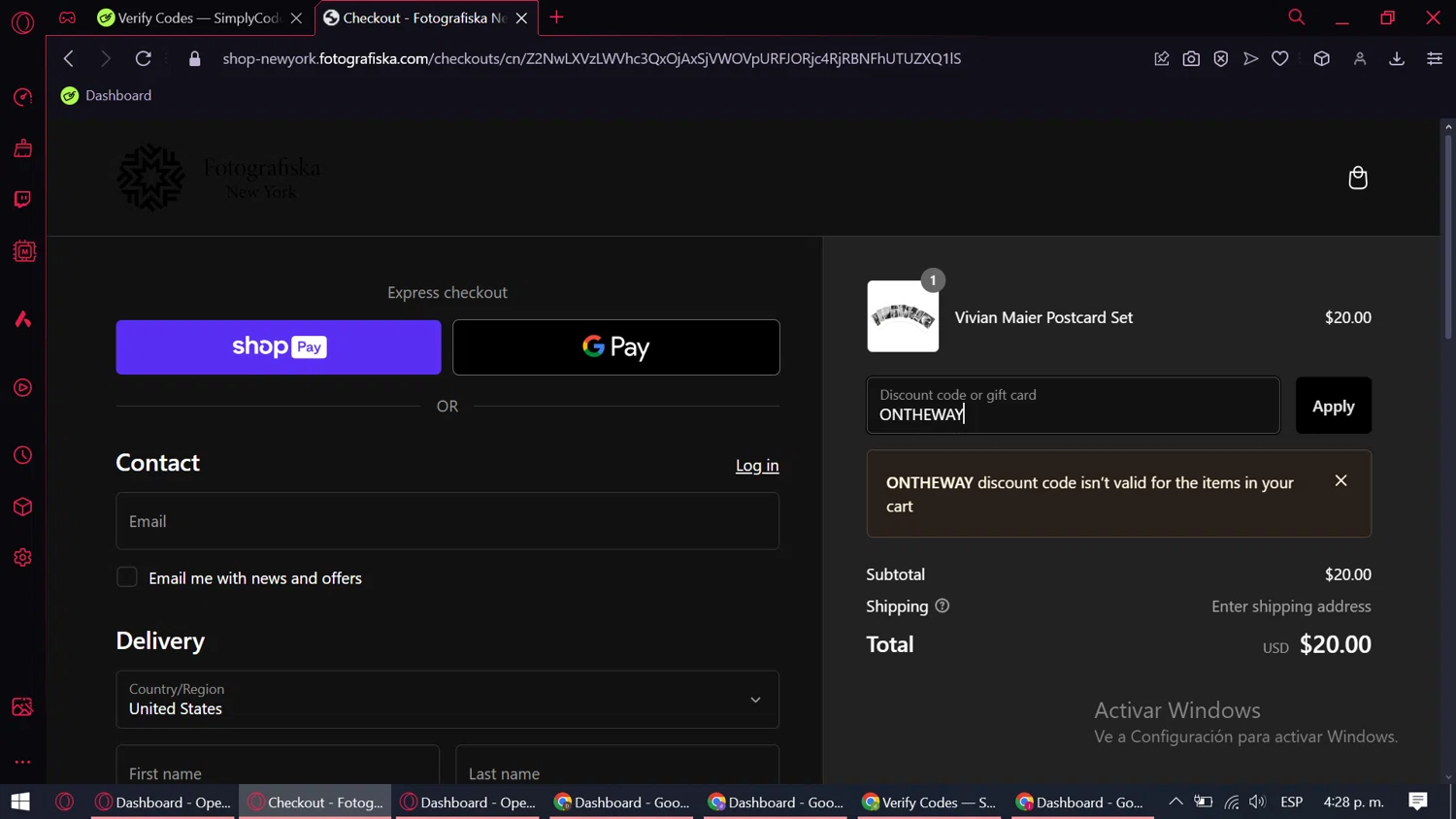1456x819 pixels.
Task: Close the Checkout Fotografiska tab
Action: (x=521, y=18)
